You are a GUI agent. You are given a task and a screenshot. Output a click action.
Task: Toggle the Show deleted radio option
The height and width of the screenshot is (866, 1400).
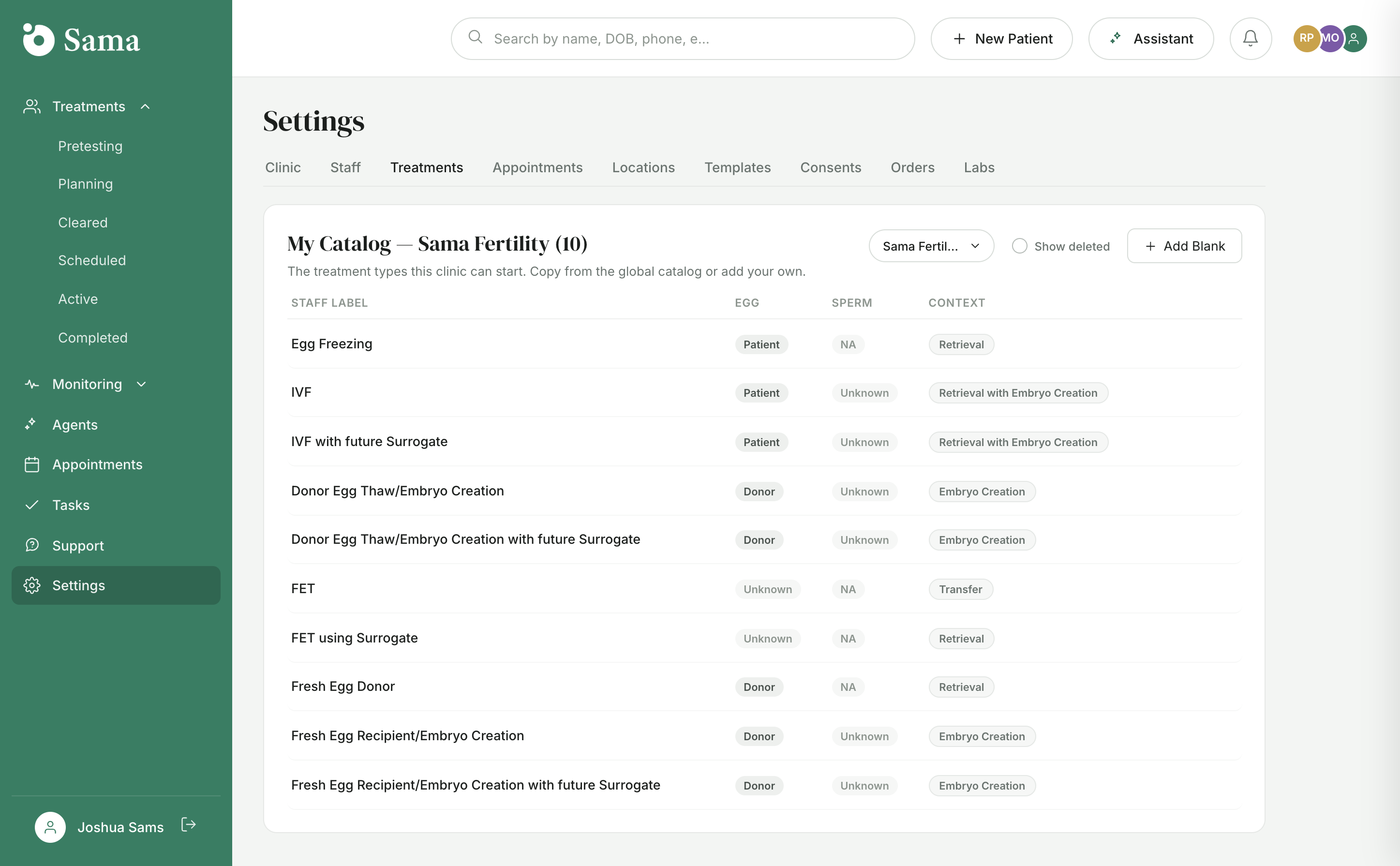coord(1019,246)
